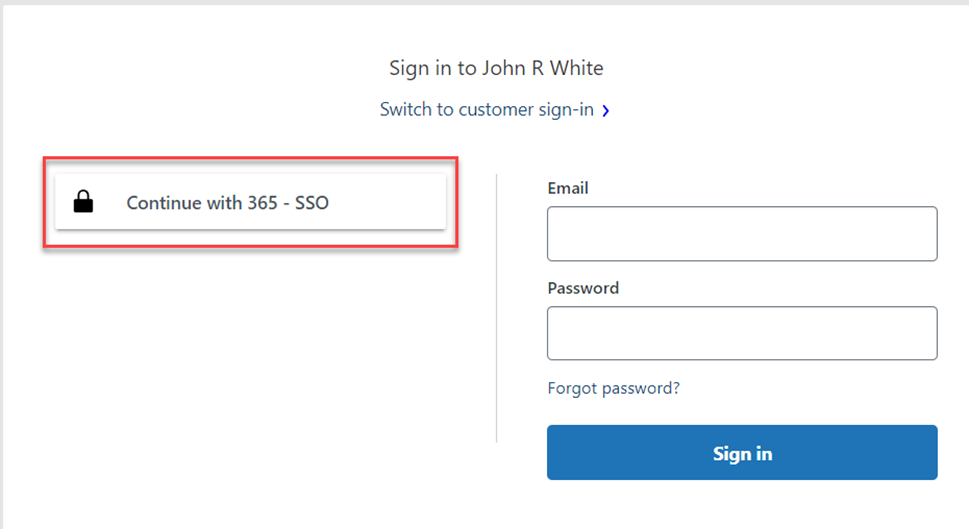Switch to customer sign-in
Screen dimensions: 969x529
(487, 110)
